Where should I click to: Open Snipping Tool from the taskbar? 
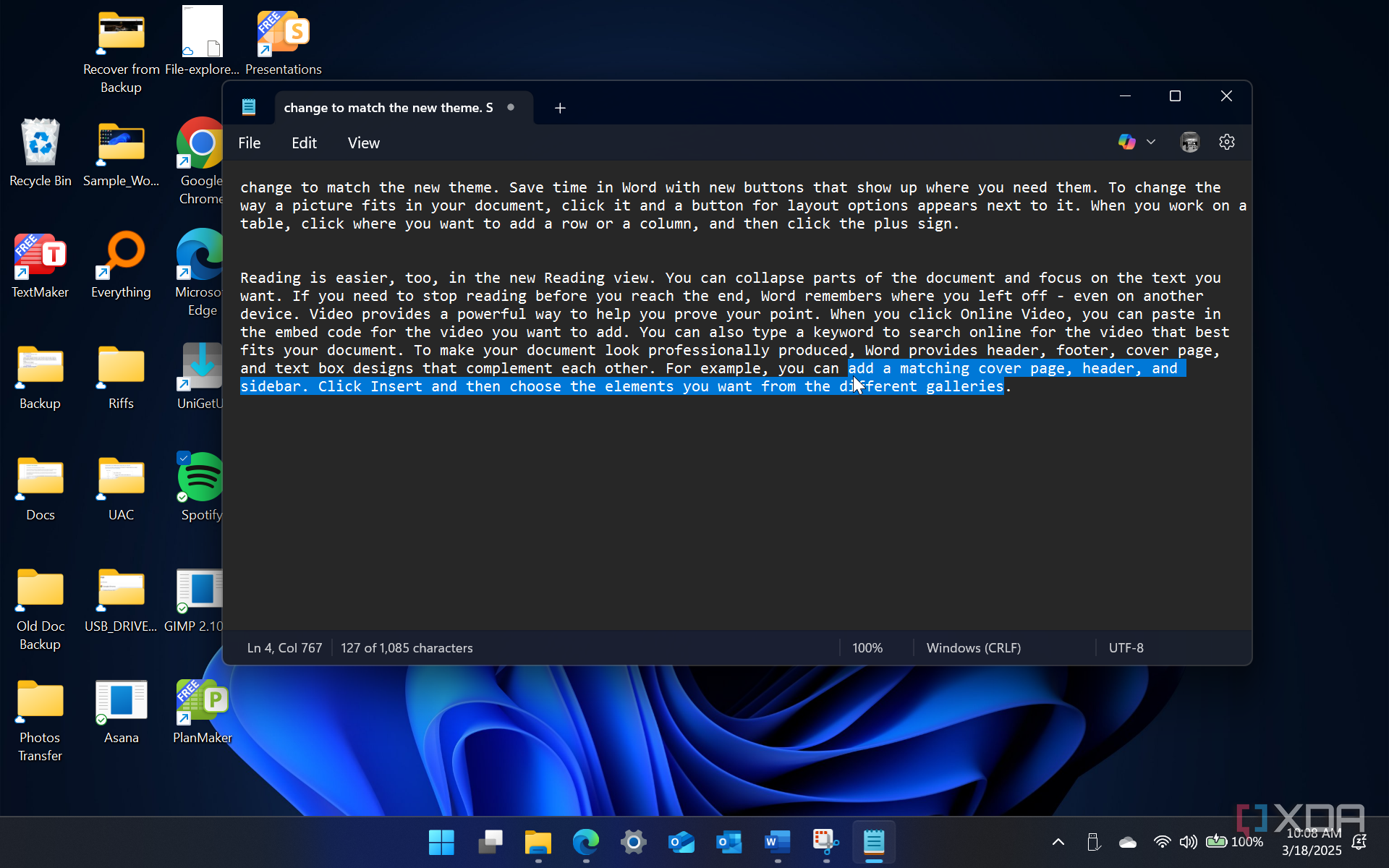(x=825, y=843)
